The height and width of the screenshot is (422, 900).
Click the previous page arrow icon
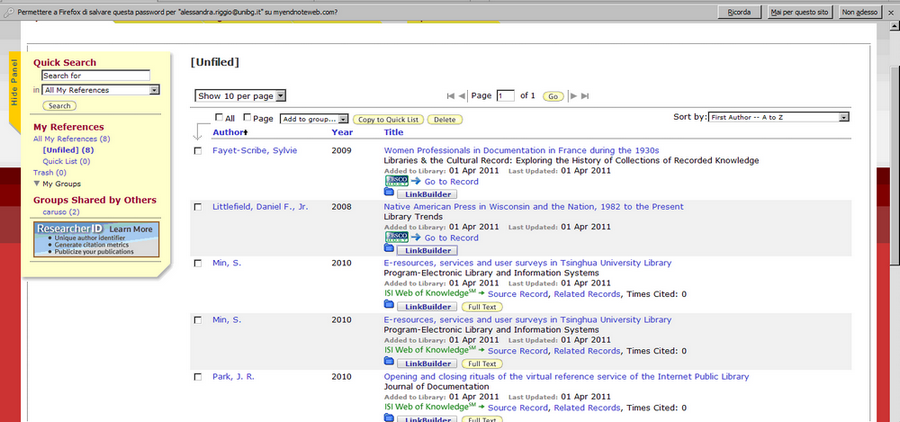click(462, 96)
